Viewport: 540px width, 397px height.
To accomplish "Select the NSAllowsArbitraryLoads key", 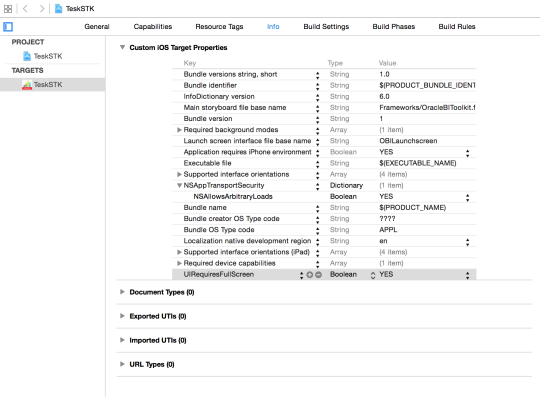I will 233,196.
